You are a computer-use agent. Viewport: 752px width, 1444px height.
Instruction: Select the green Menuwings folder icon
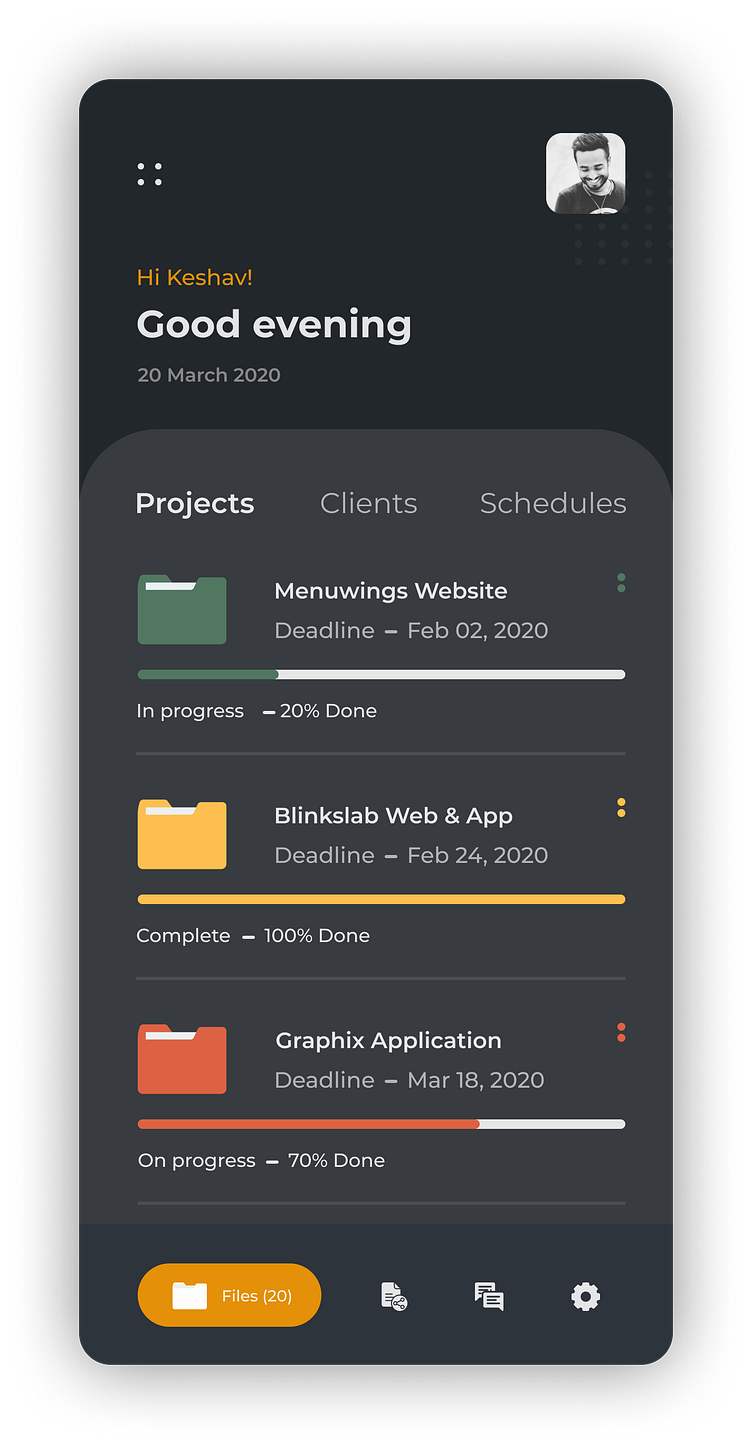click(182, 610)
